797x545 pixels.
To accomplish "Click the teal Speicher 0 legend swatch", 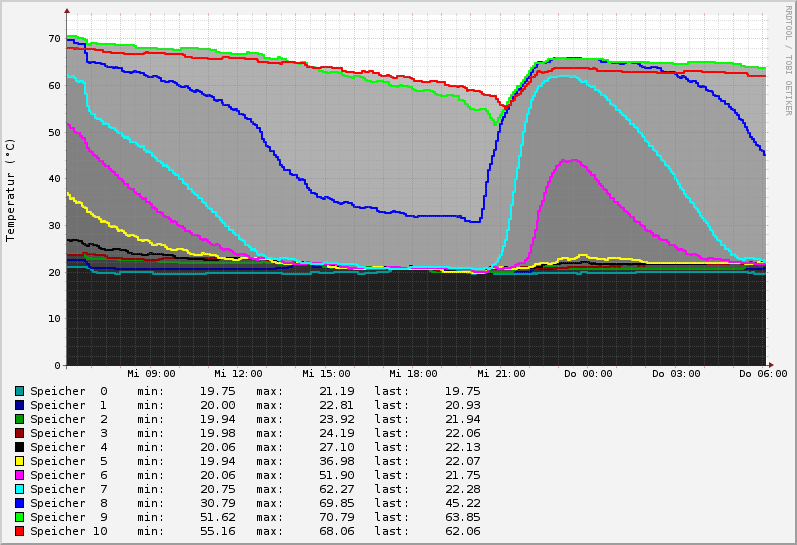I will point(19,391).
